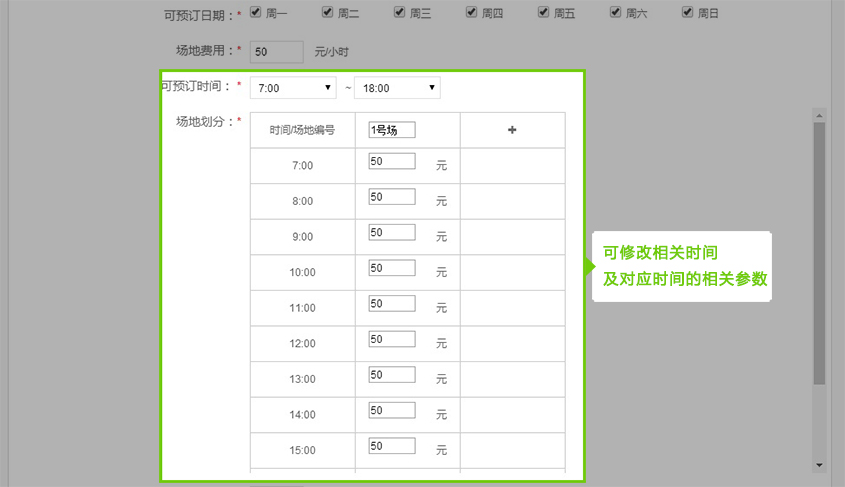Click the scrollbar down arrow

[819, 465]
